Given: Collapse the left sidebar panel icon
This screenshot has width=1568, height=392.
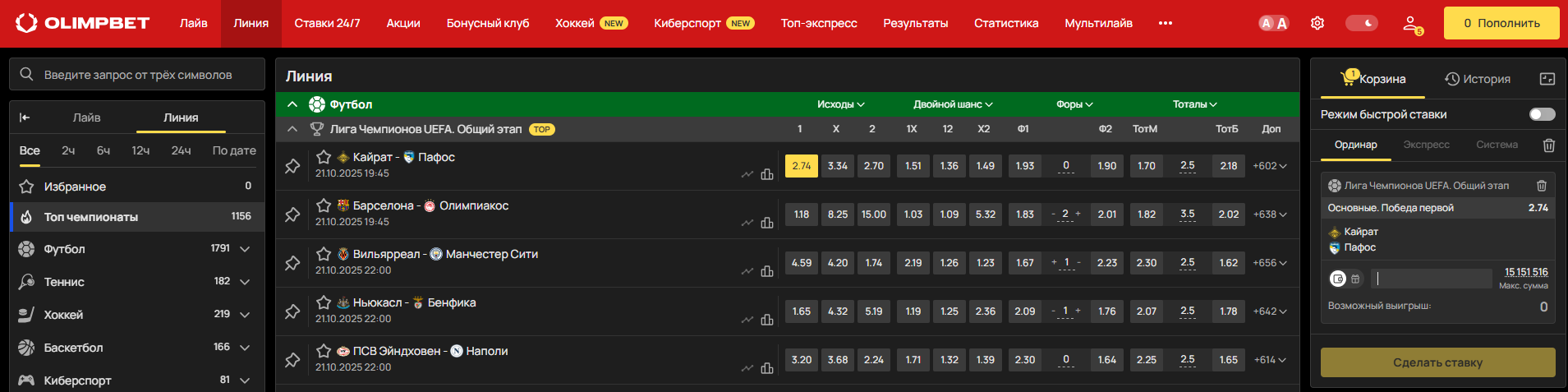Looking at the screenshot, I should (25, 118).
